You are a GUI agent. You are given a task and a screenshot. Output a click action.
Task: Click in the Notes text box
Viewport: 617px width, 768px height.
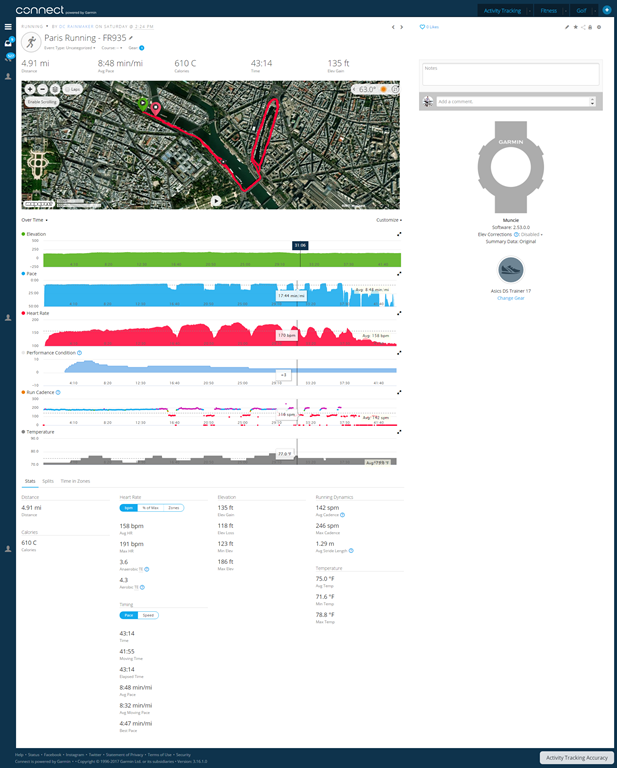[510, 74]
